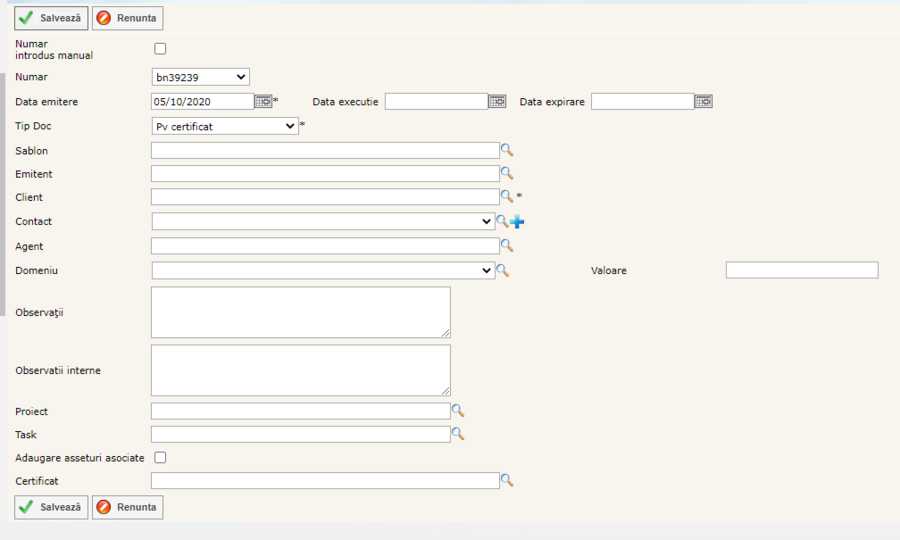Expand the Contact dropdown

[x=323, y=221]
